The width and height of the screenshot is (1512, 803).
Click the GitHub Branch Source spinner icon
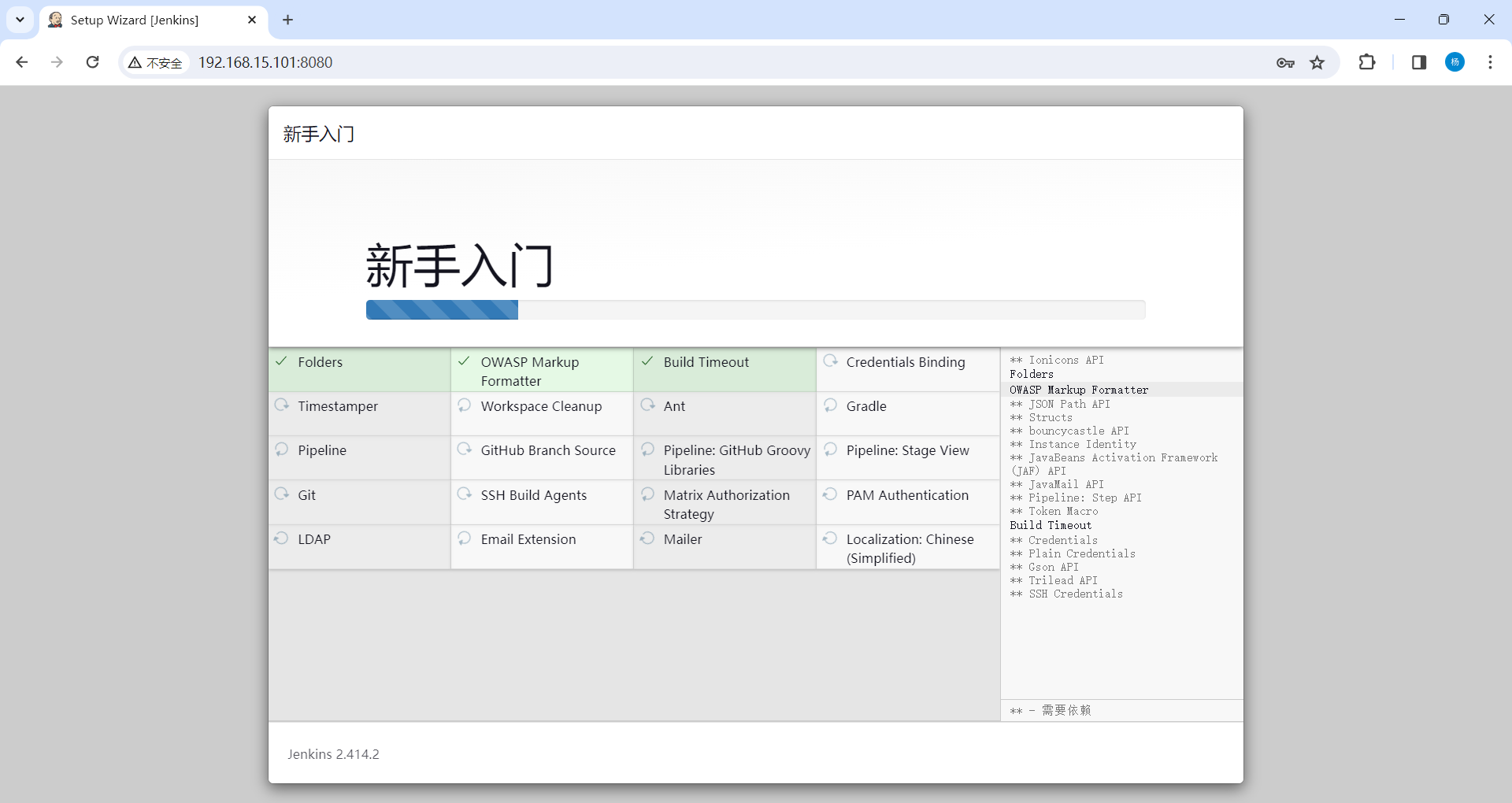click(464, 450)
